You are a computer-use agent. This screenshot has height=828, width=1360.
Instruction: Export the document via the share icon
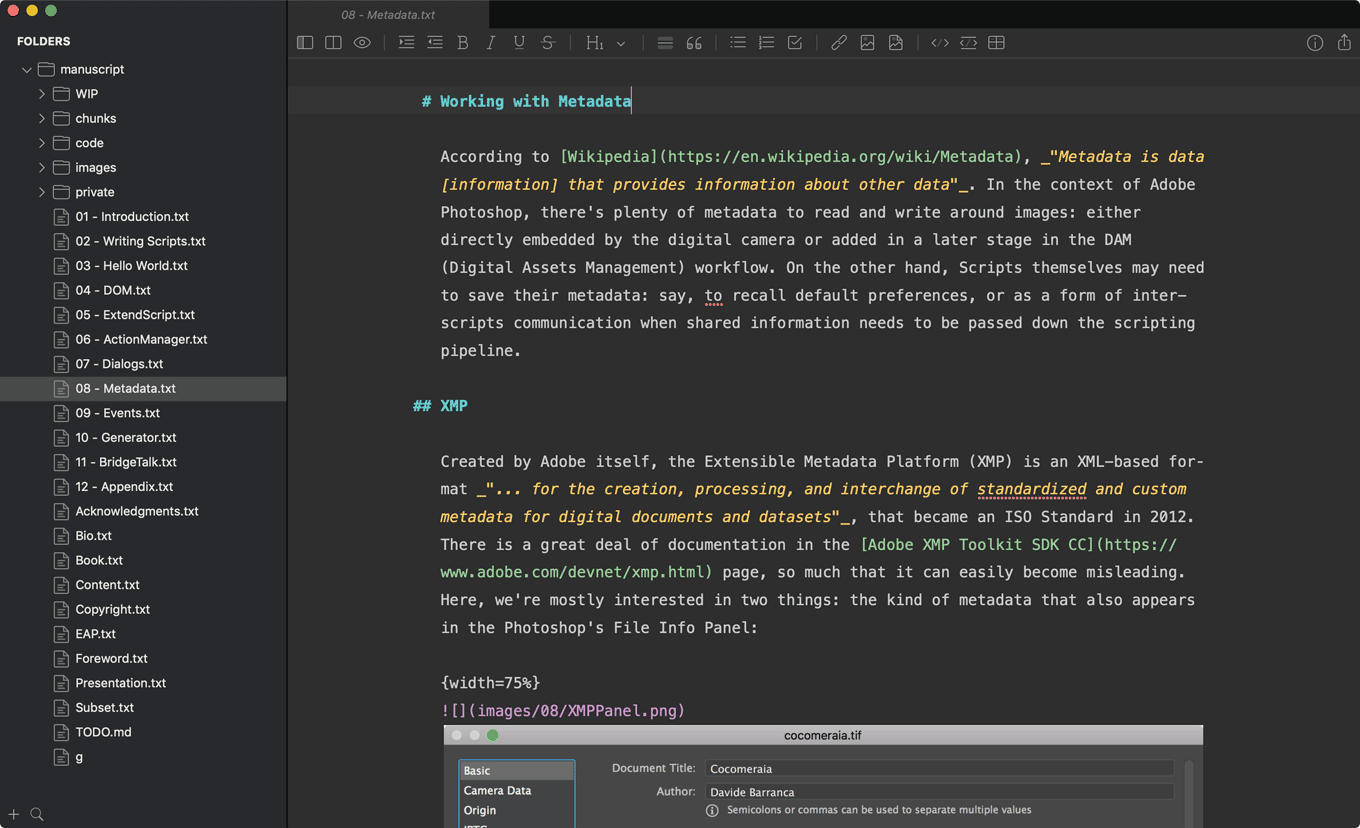tap(1343, 43)
